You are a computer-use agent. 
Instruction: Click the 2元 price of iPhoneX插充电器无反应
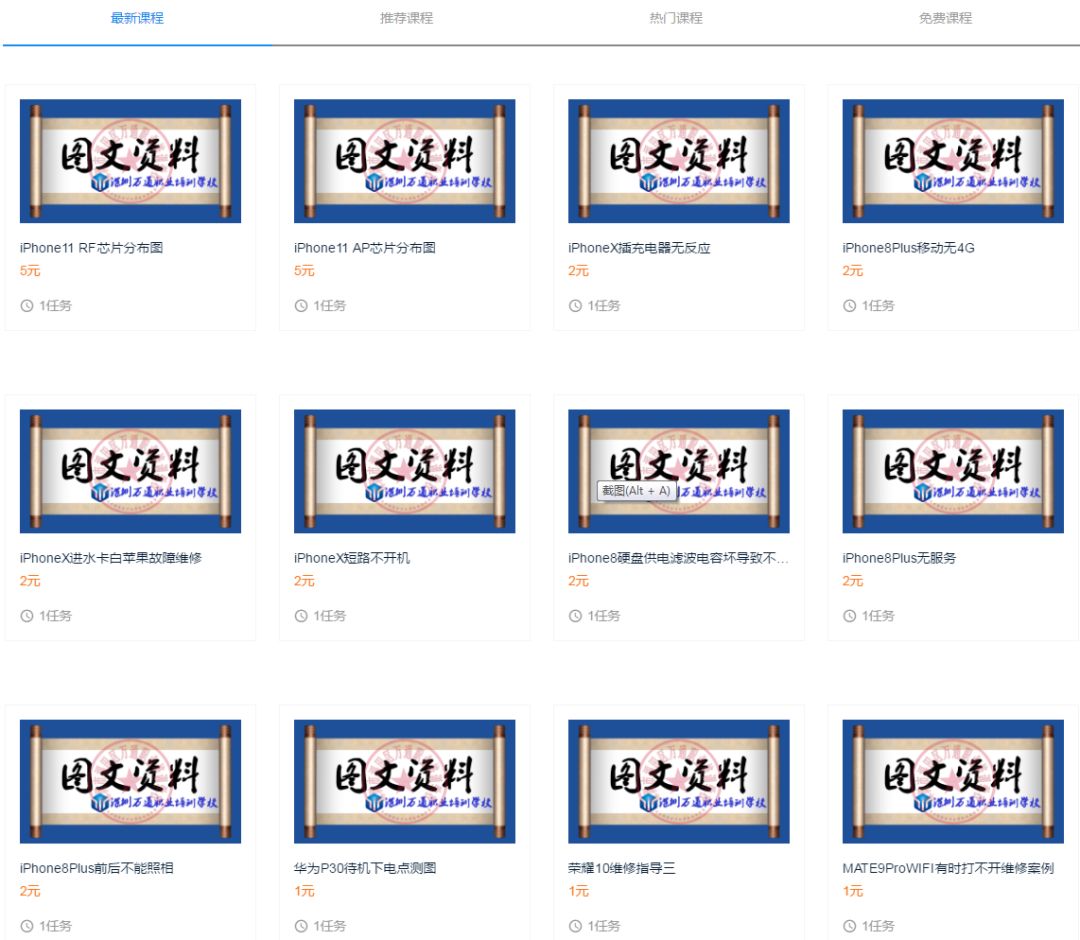click(579, 271)
